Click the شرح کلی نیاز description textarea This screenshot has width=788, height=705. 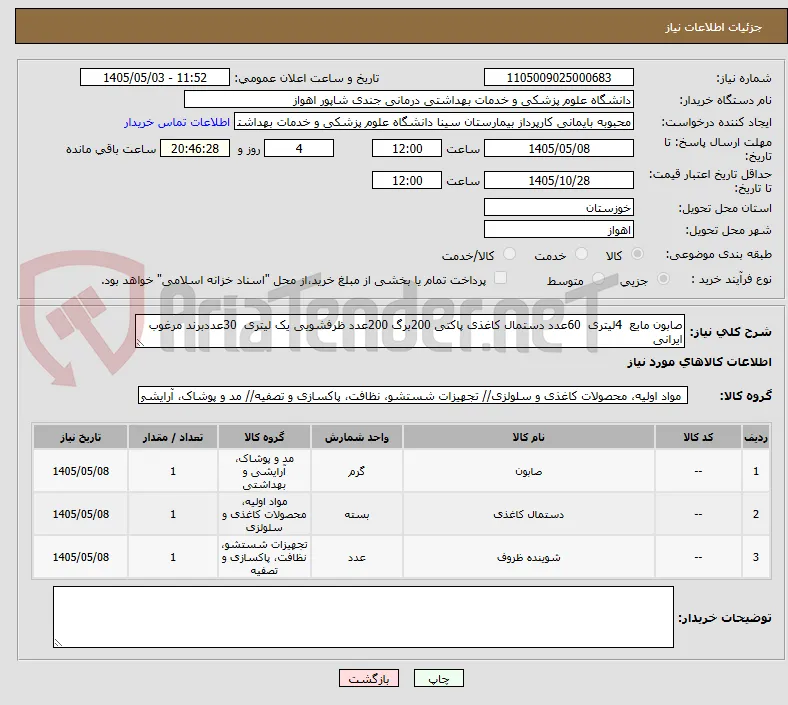click(410, 332)
